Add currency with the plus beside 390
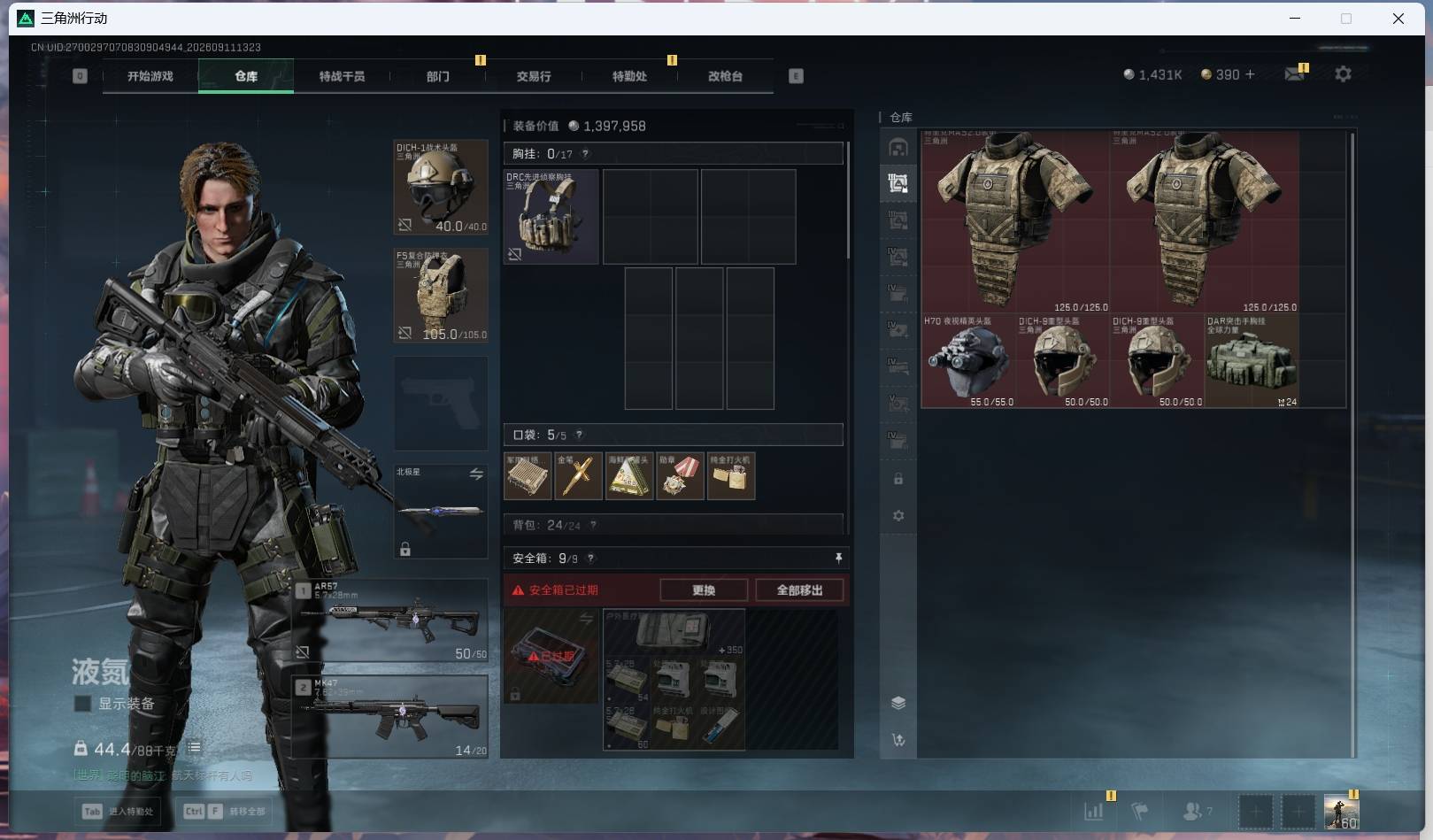1433x840 pixels. 1250,75
